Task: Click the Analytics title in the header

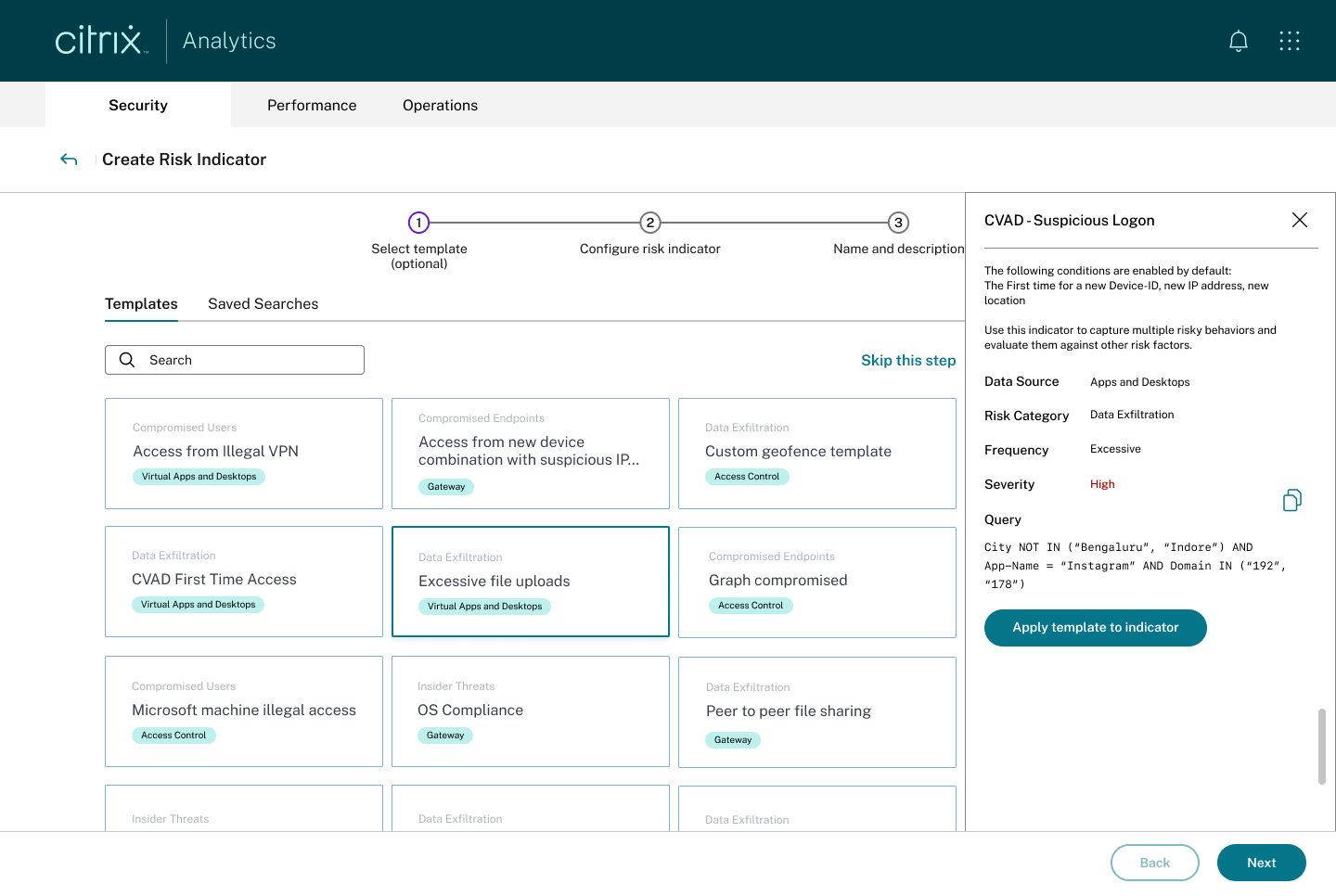Action: point(229,41)
